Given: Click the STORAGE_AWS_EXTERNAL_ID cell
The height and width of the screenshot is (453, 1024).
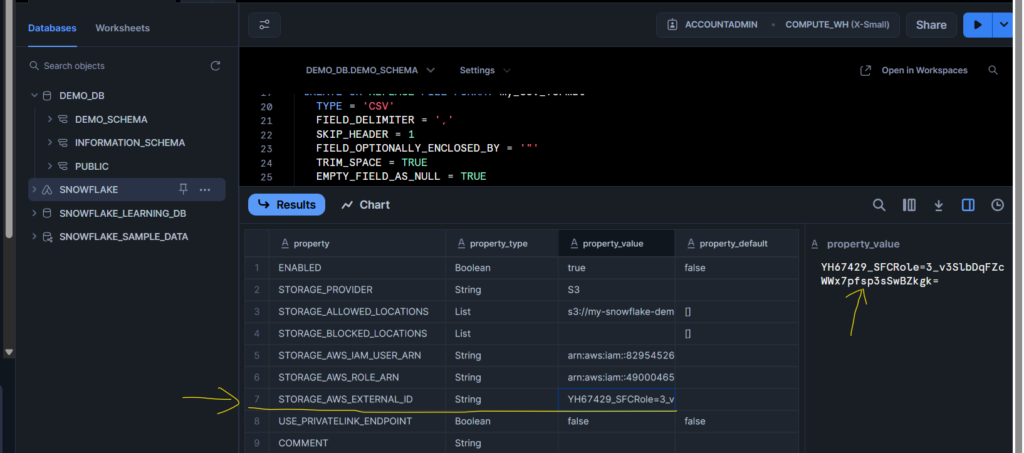Looking at the screenshot, I should [357, 399].
